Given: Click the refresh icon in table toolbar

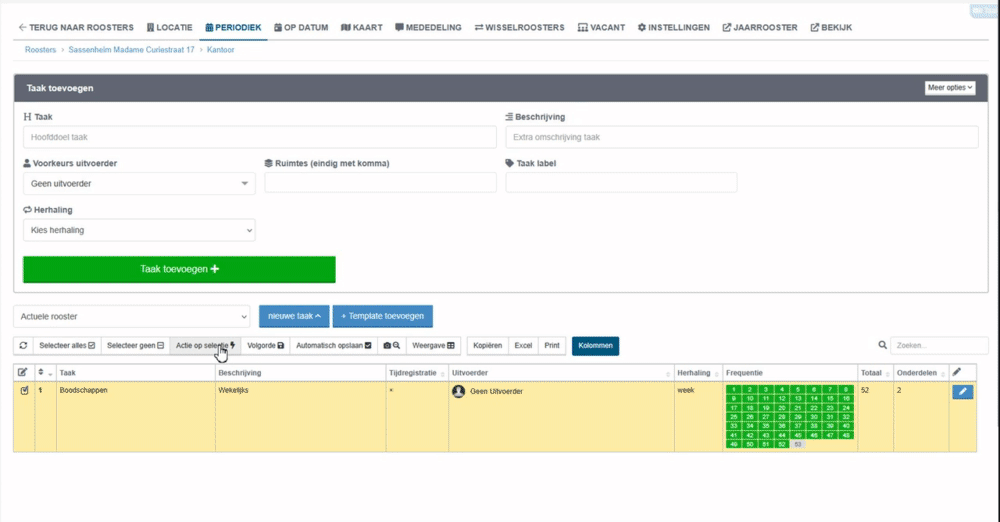Looking at the screenshot, I should click(23, 345).
